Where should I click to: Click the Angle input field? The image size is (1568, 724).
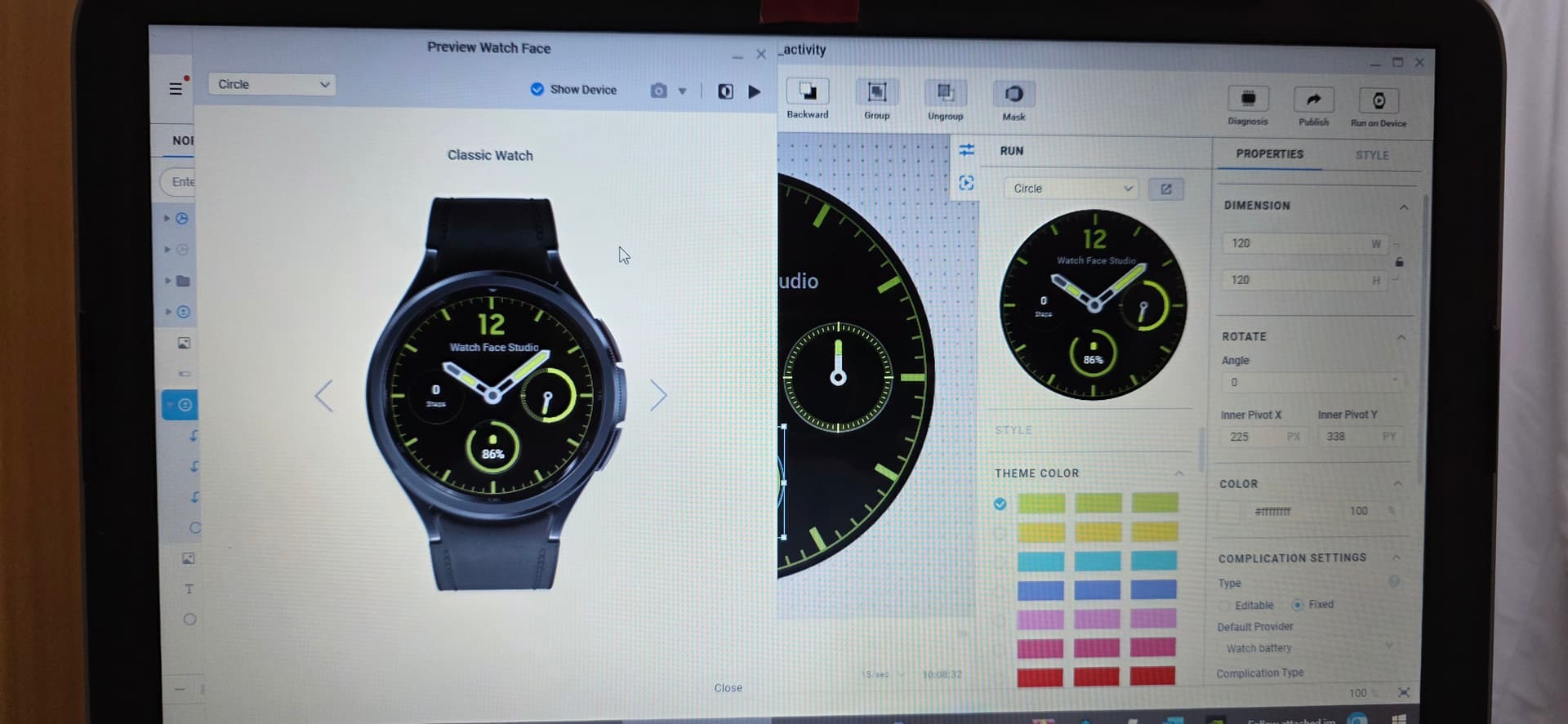[1312, 382]
